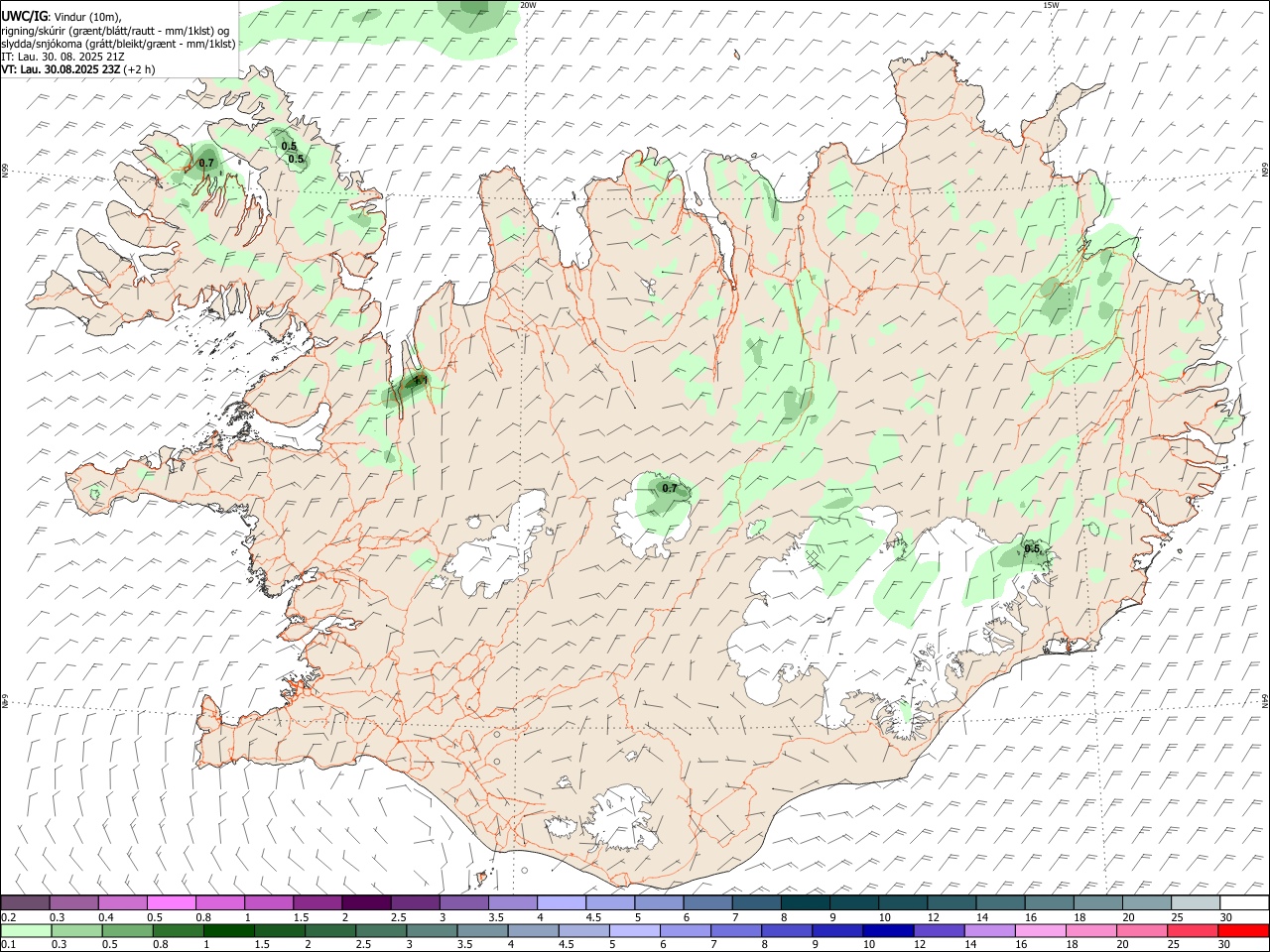Click the '15W' longitude label at top

tap(1050, 5)
